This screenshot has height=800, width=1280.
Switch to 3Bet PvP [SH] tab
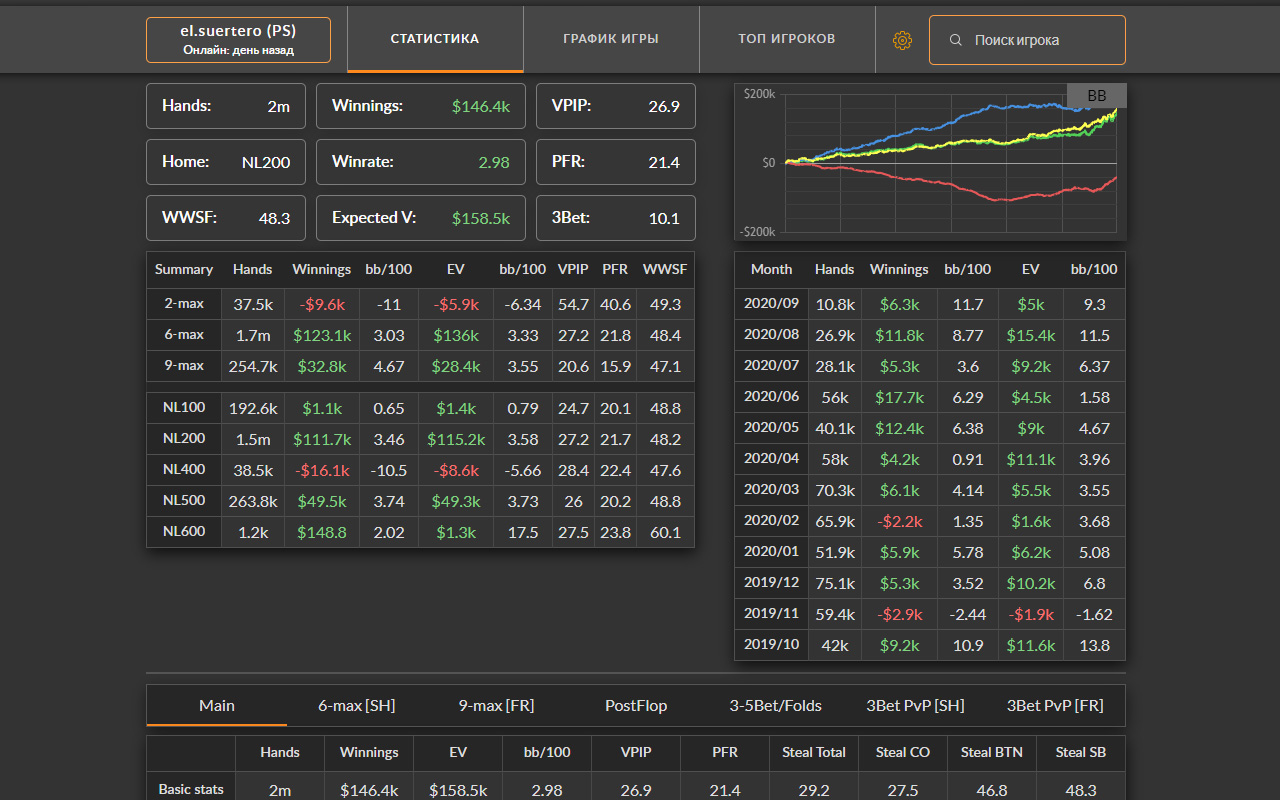click(915, 705)
